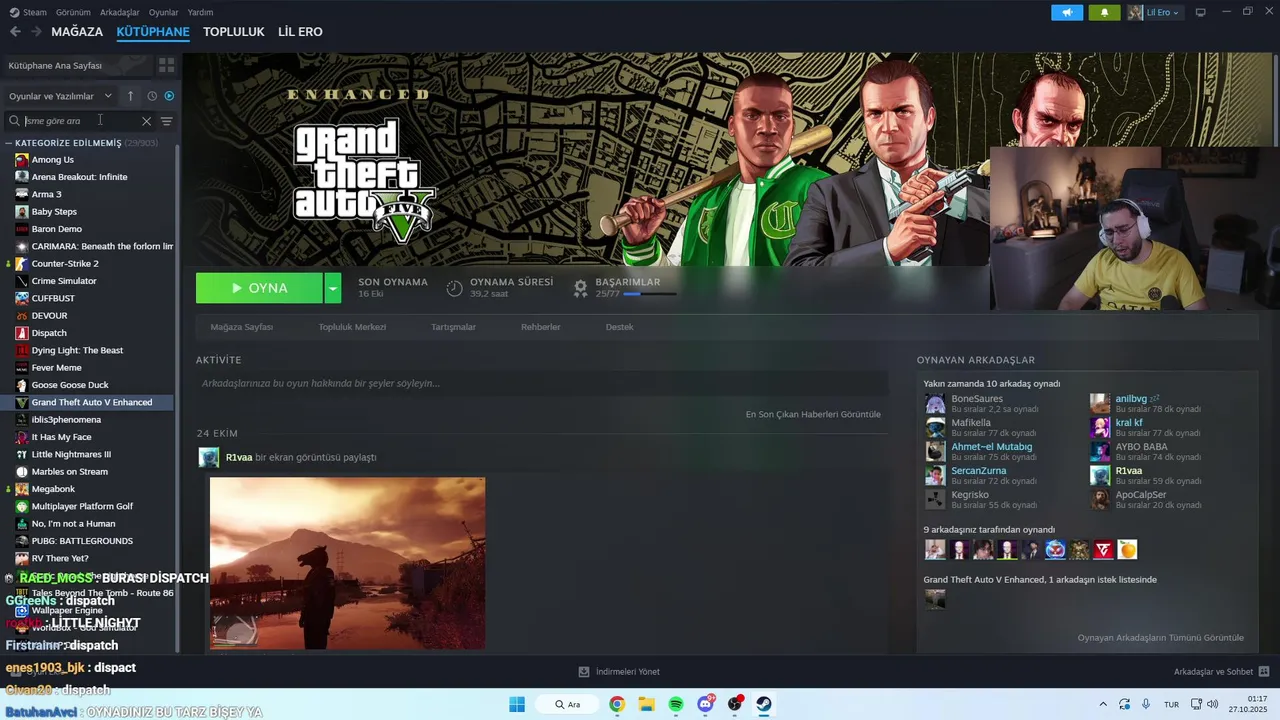
Task: Open the Yardım menu
Action: 200,12
